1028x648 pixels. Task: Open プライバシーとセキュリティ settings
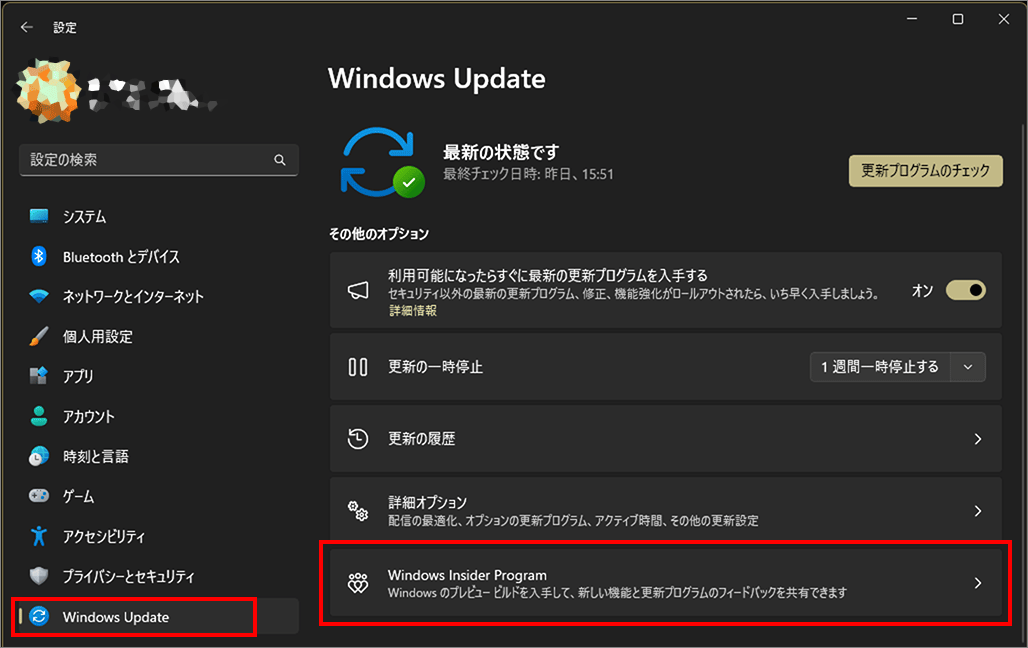[159, 577]
